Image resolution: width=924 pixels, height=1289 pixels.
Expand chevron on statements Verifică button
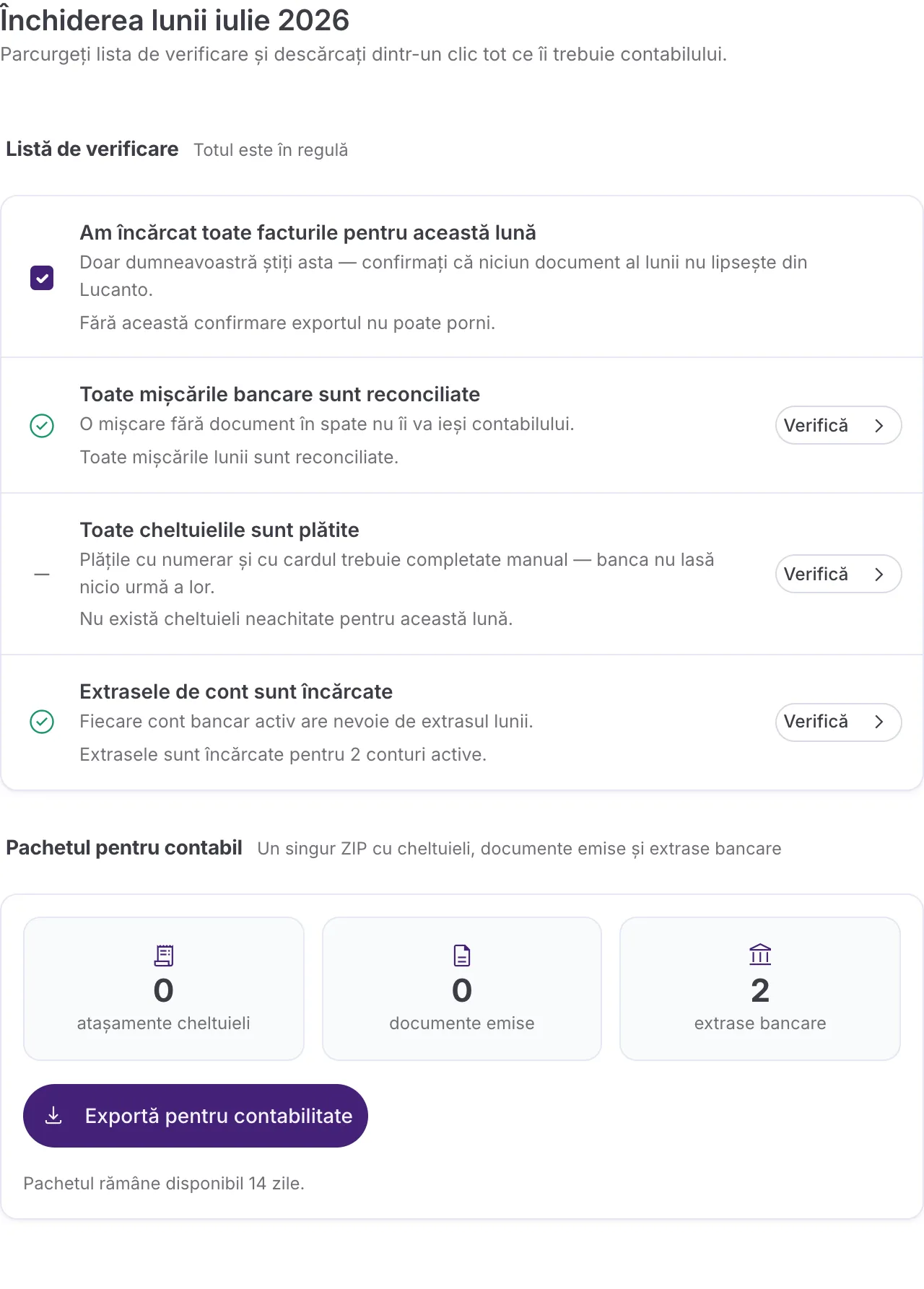click(x=879, y=722)
